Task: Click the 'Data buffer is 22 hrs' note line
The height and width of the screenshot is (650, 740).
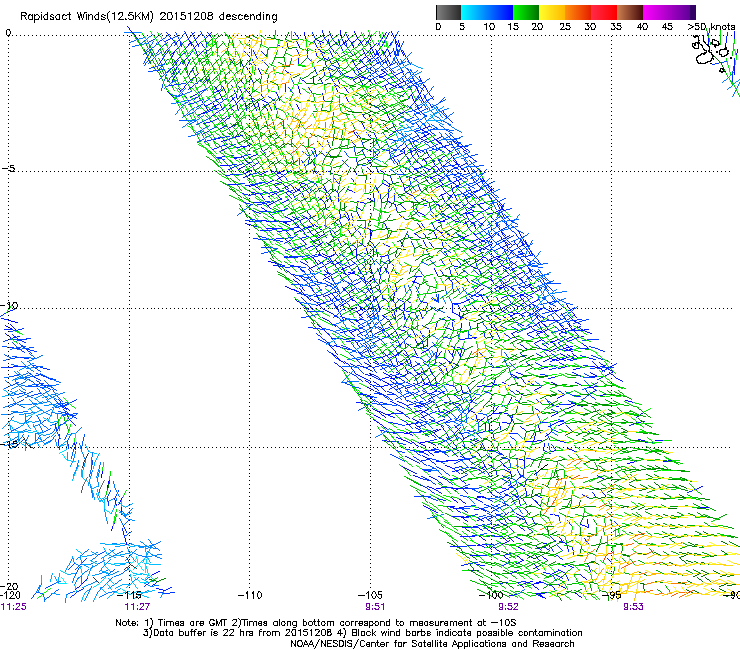Action: pyautogui.click(x=363, y=633)
